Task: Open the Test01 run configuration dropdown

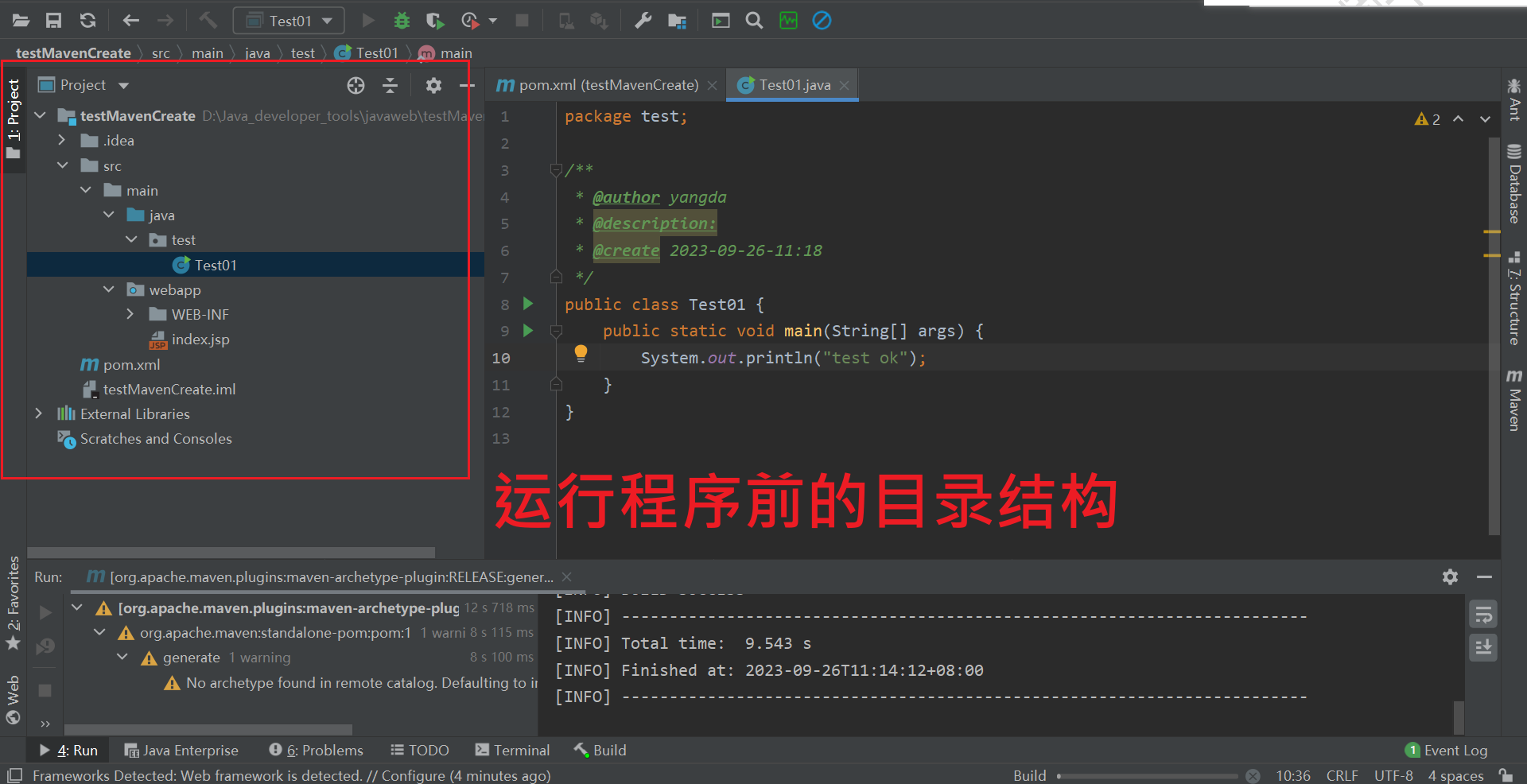Action: click(289, 21)
